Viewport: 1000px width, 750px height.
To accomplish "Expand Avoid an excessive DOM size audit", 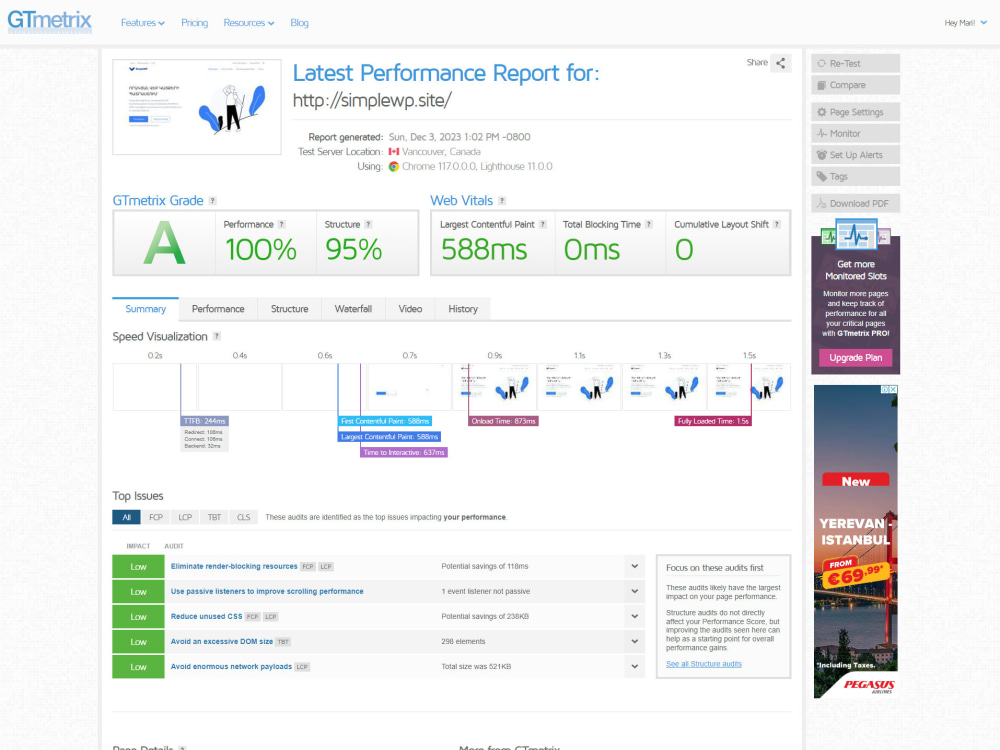I will pos(635,641).
